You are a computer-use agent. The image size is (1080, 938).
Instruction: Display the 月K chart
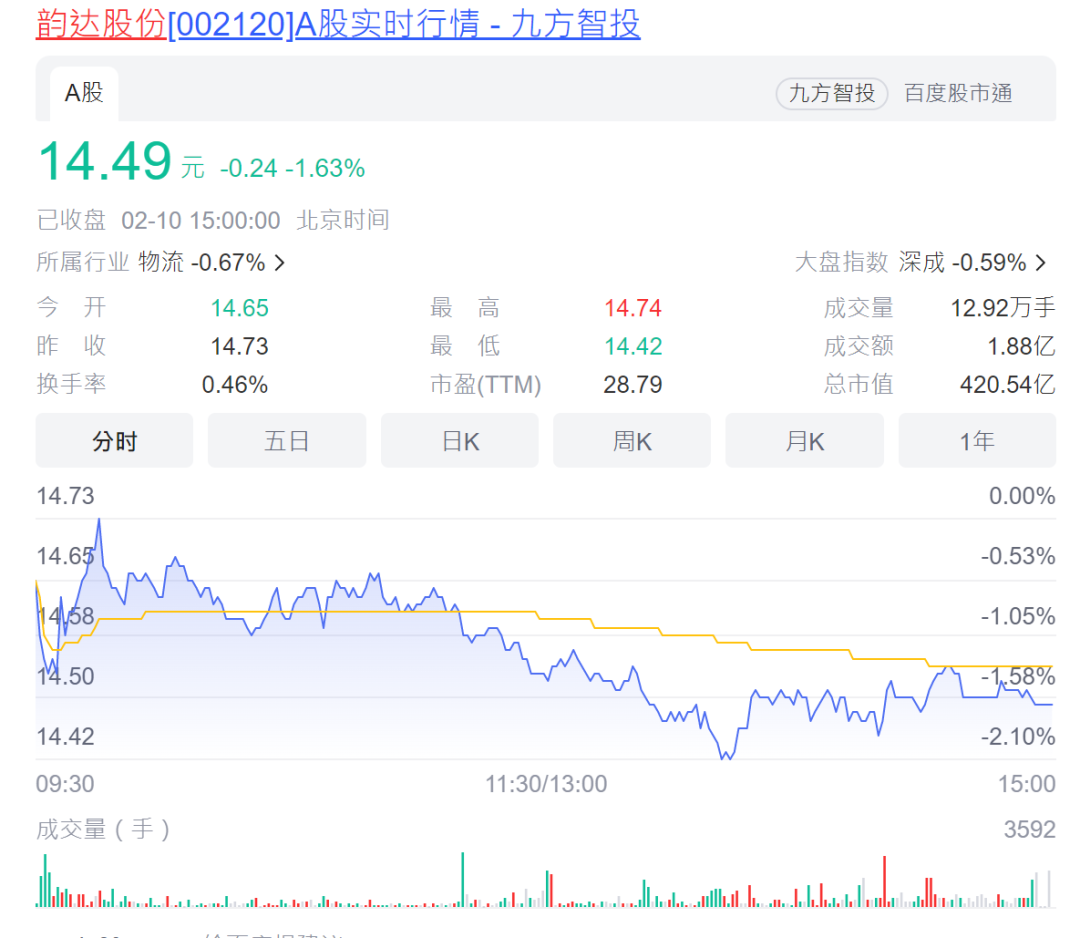[804, 441]
